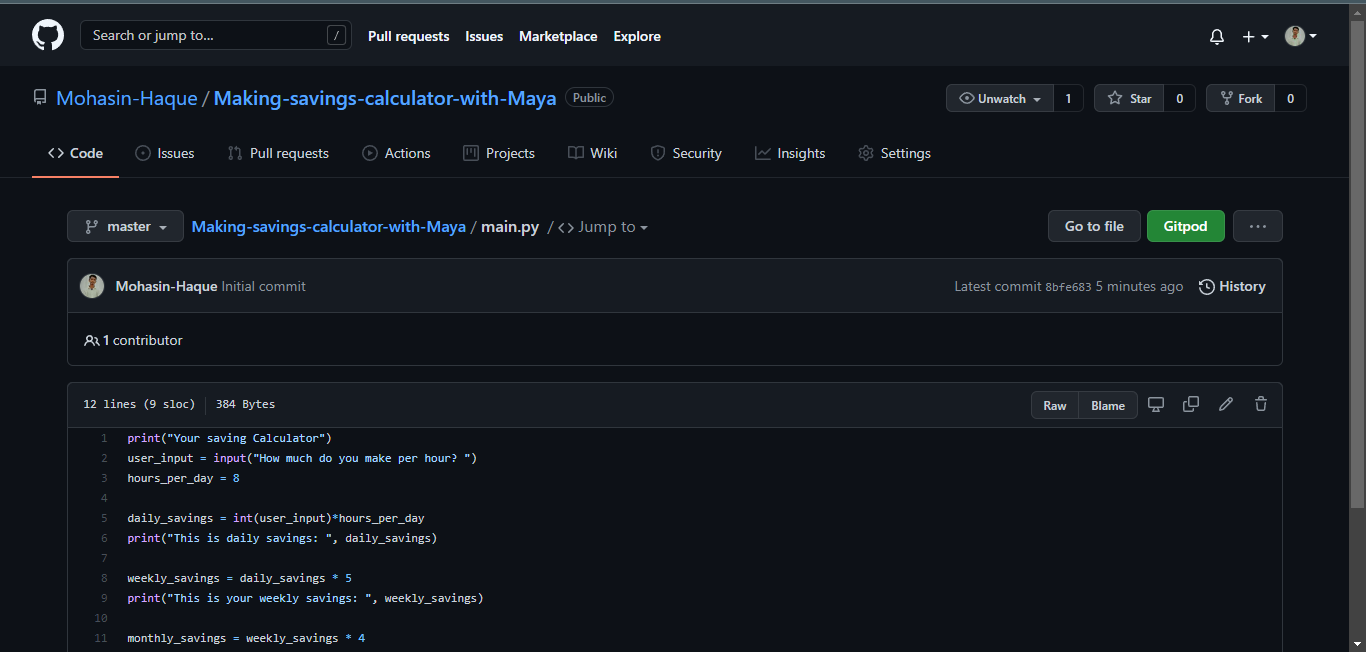The width and height of the screenshot is (1366, 652).
Task: Select line number 11
Action: [x=100, y=638]
